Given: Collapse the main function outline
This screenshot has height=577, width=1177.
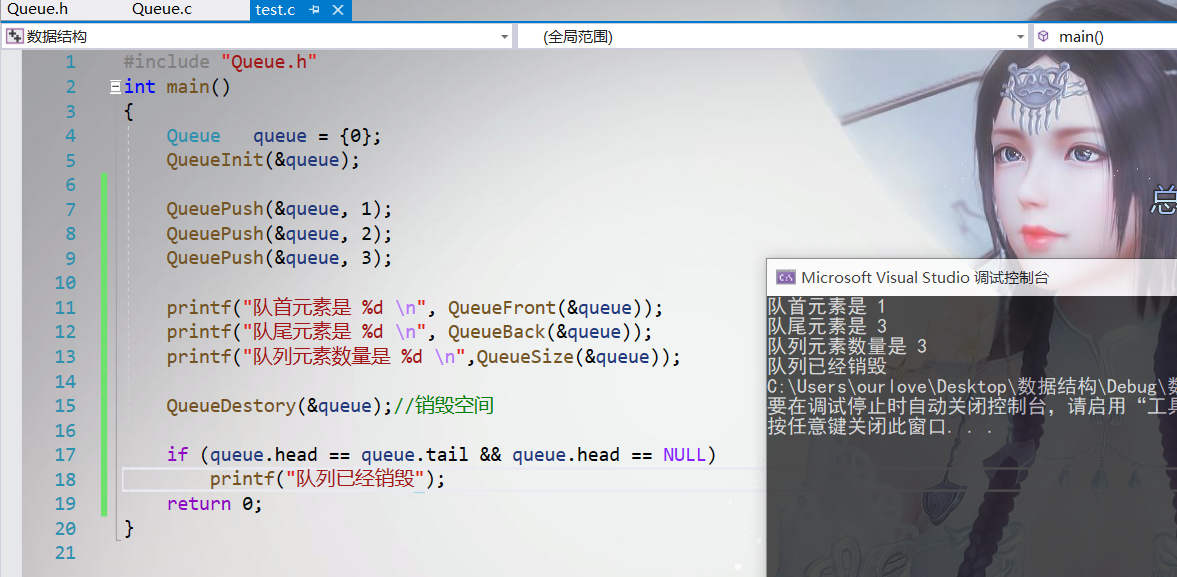Looking at the screenshot, I should click(115, 87).
